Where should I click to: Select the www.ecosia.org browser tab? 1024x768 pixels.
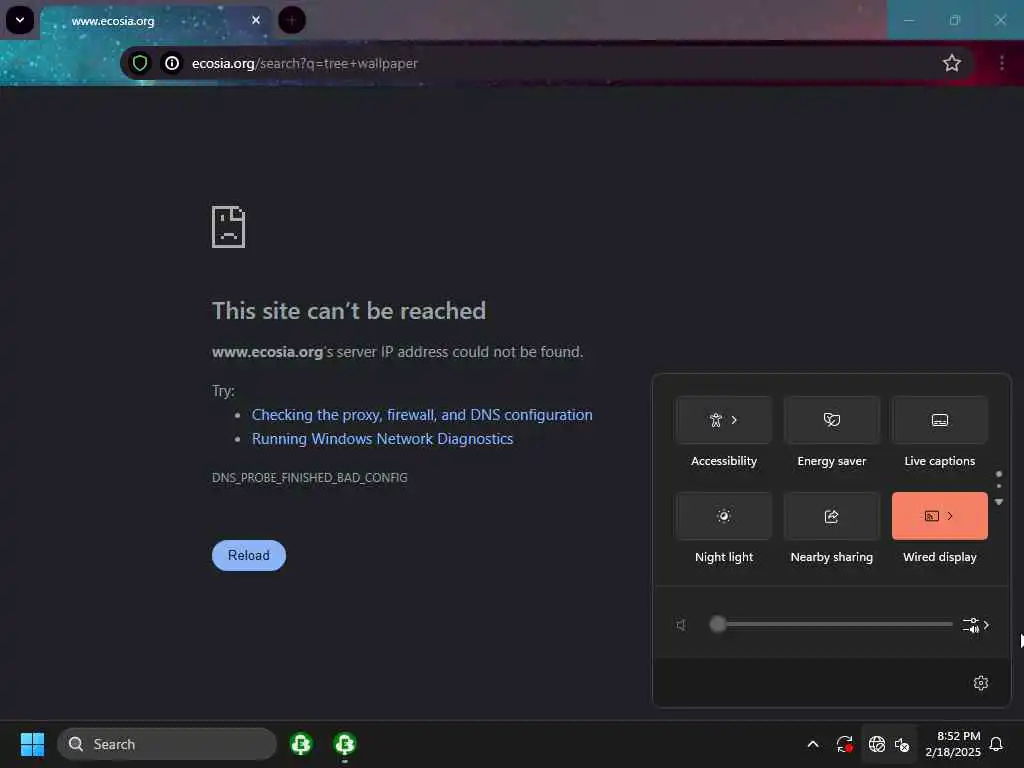tap(155, 21)
